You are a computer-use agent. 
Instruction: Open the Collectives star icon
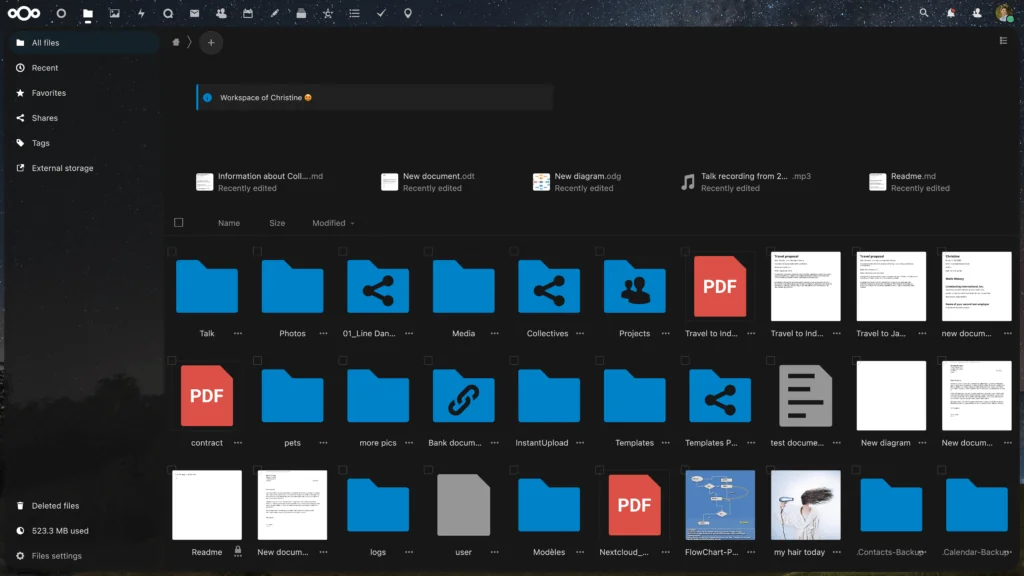point(328,13)
